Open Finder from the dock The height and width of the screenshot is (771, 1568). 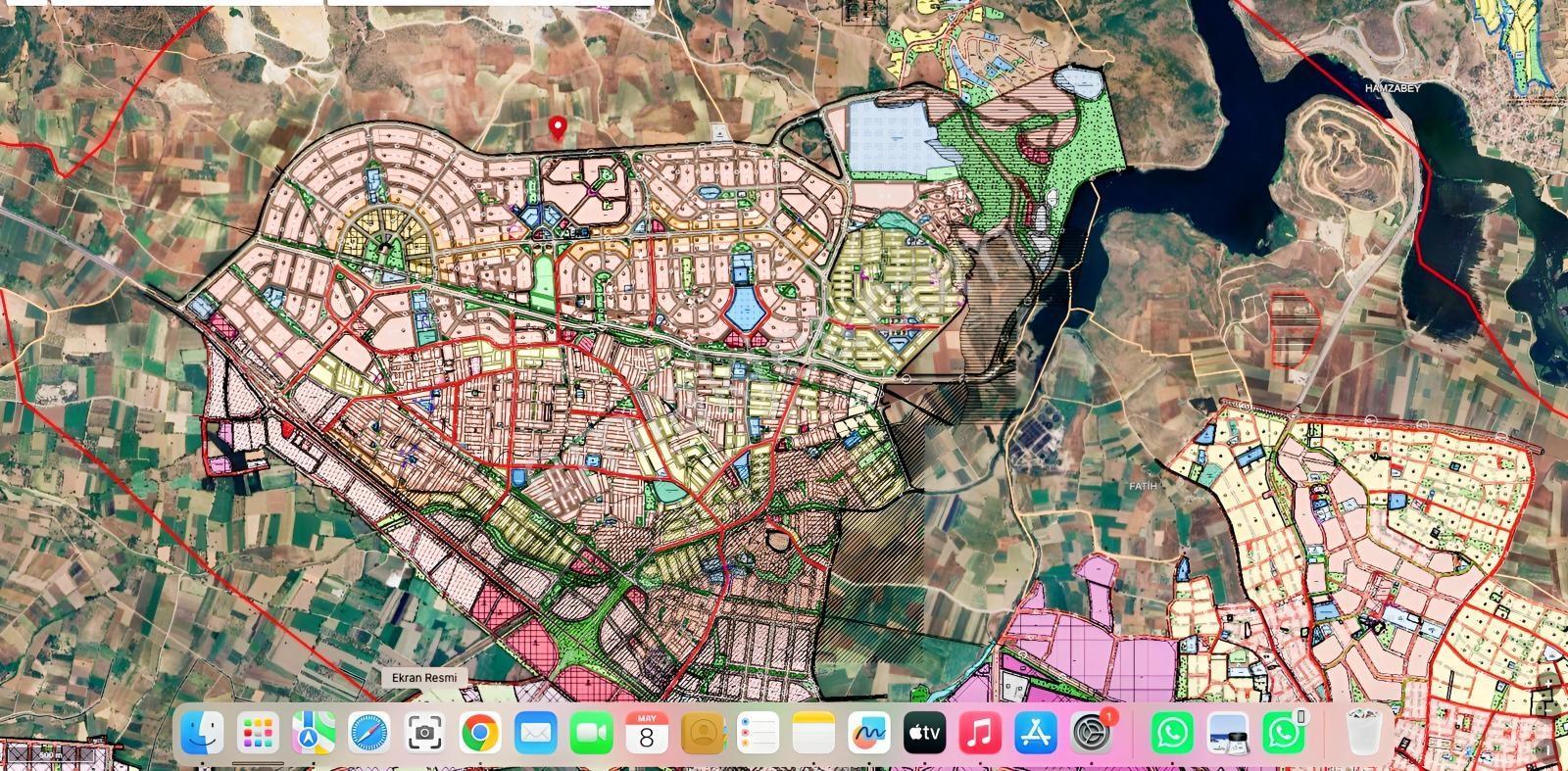pyautogui.click(x=203, y=732)
